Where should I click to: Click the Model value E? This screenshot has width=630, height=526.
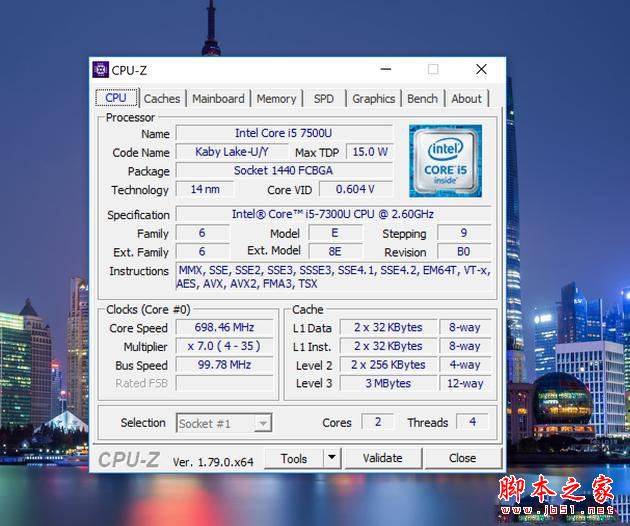pyautogui.click(x=335, y=233)
